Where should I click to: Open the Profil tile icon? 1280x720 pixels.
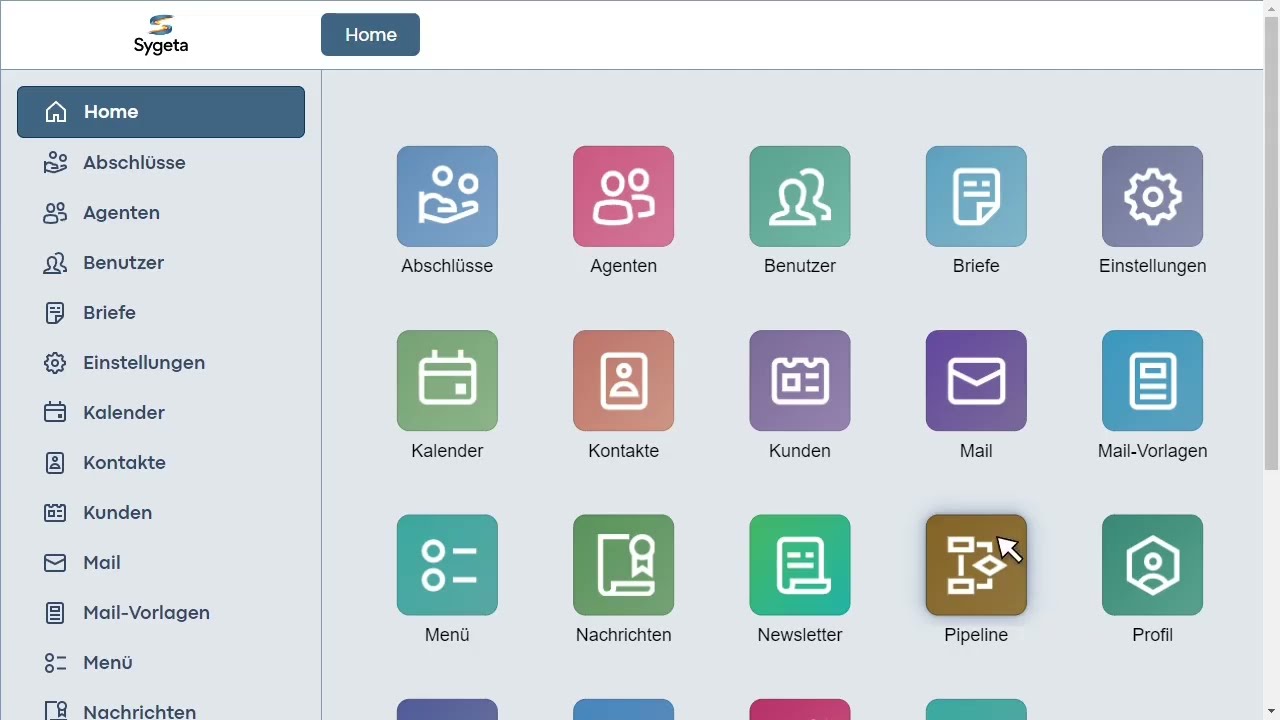point(1152,565)
